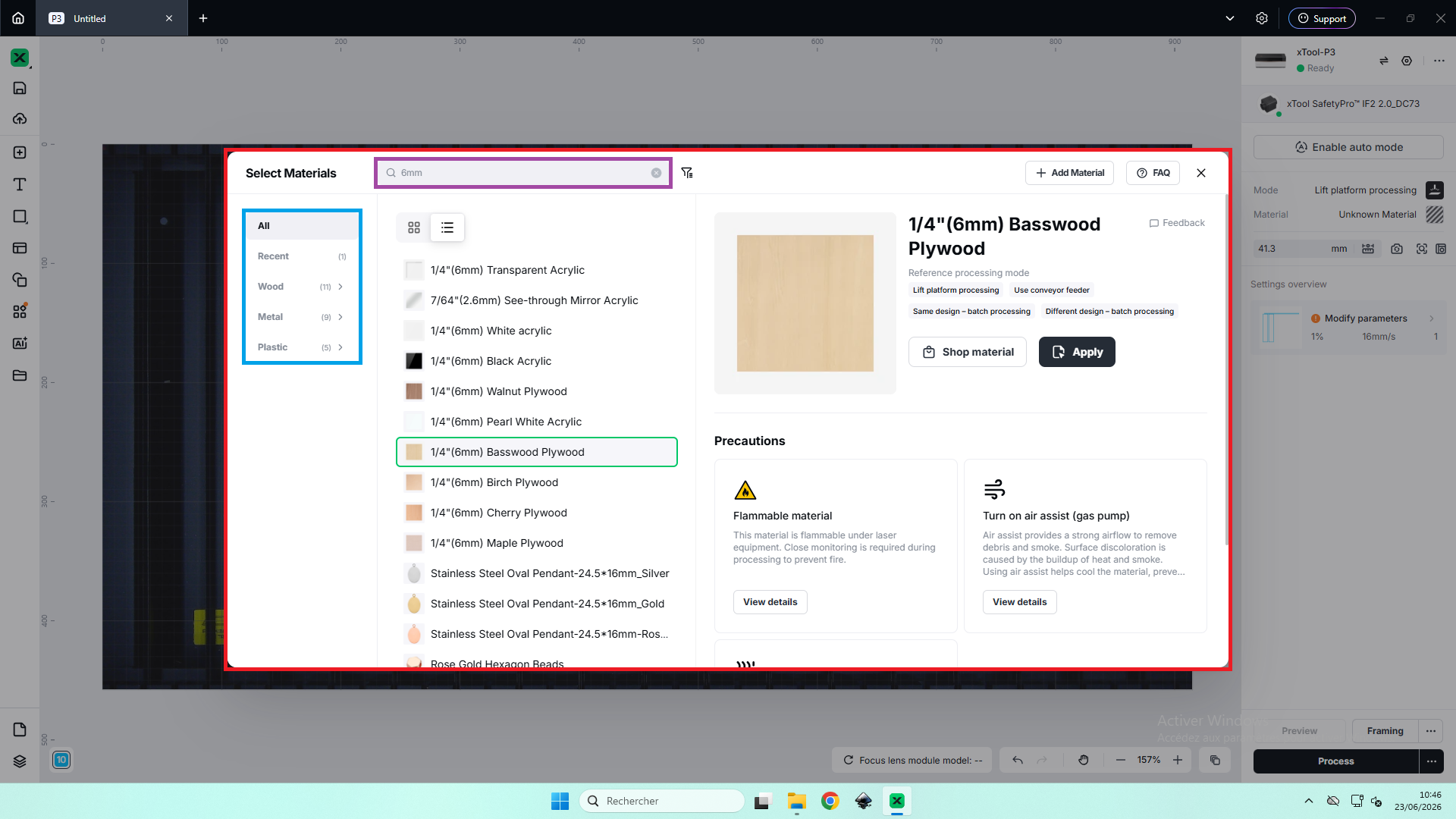Select 1/4"(6mm) Birch Plywood

(537, 482)
